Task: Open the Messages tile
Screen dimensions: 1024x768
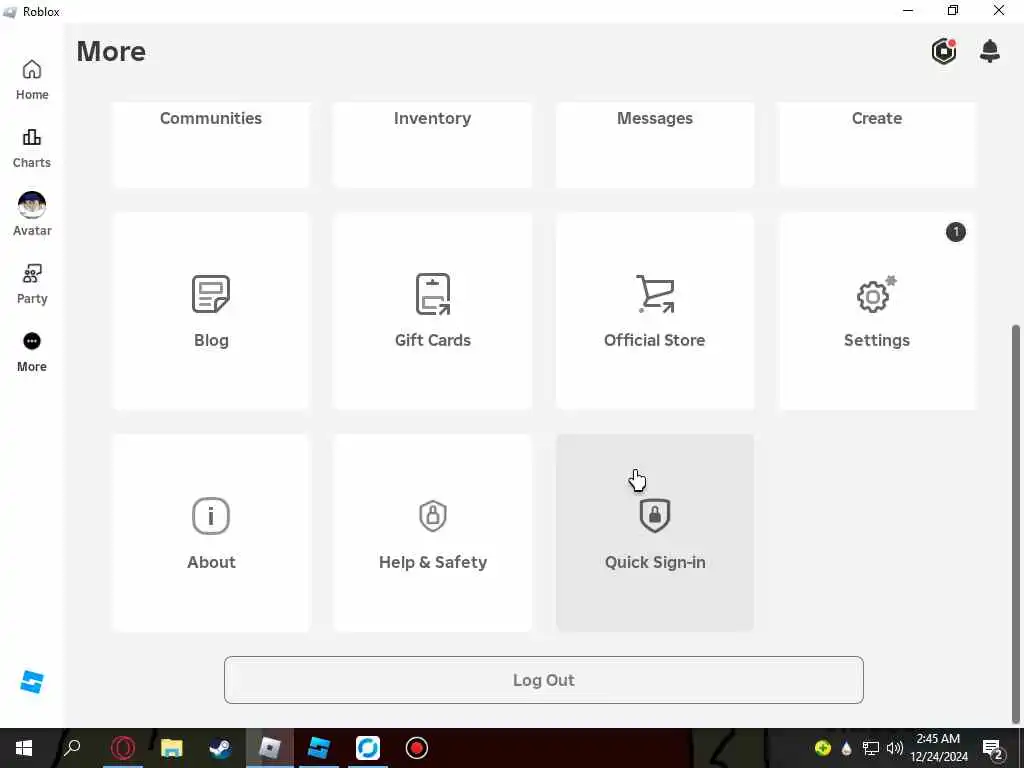Action: click(654, 144)
